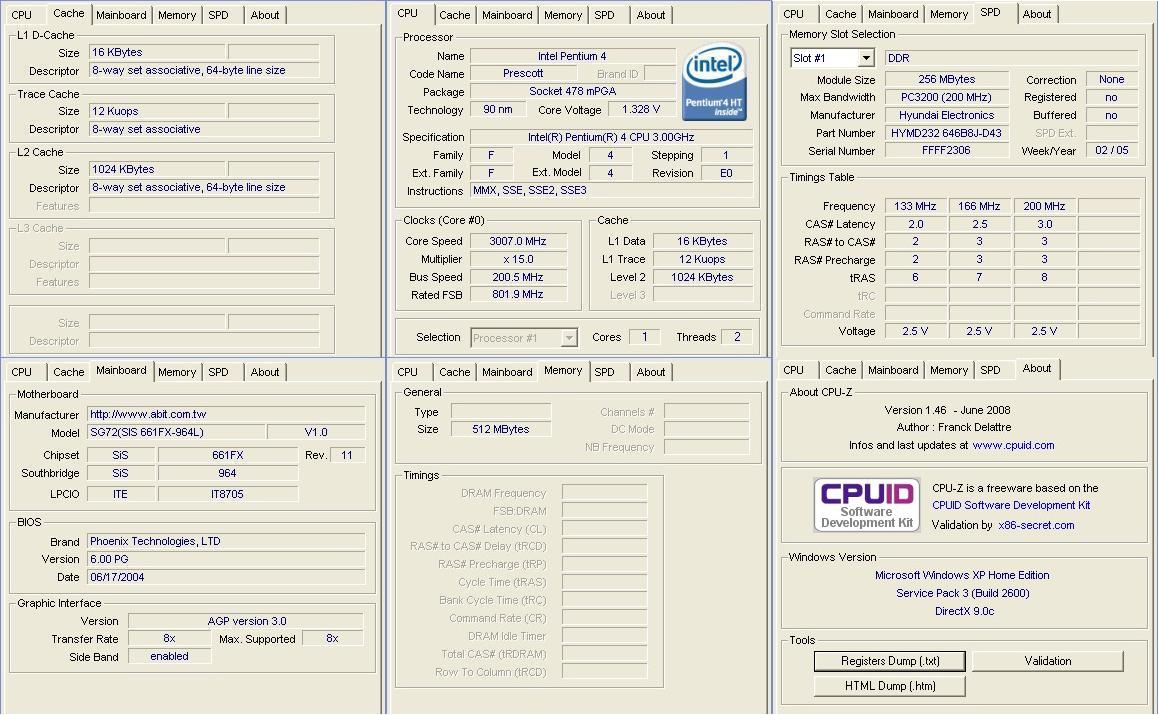The width and height of the screenshot is (1159, 715).
Task: Click the 'Service Pack 3 (Build 2600)' text
Action: point(962,593)
